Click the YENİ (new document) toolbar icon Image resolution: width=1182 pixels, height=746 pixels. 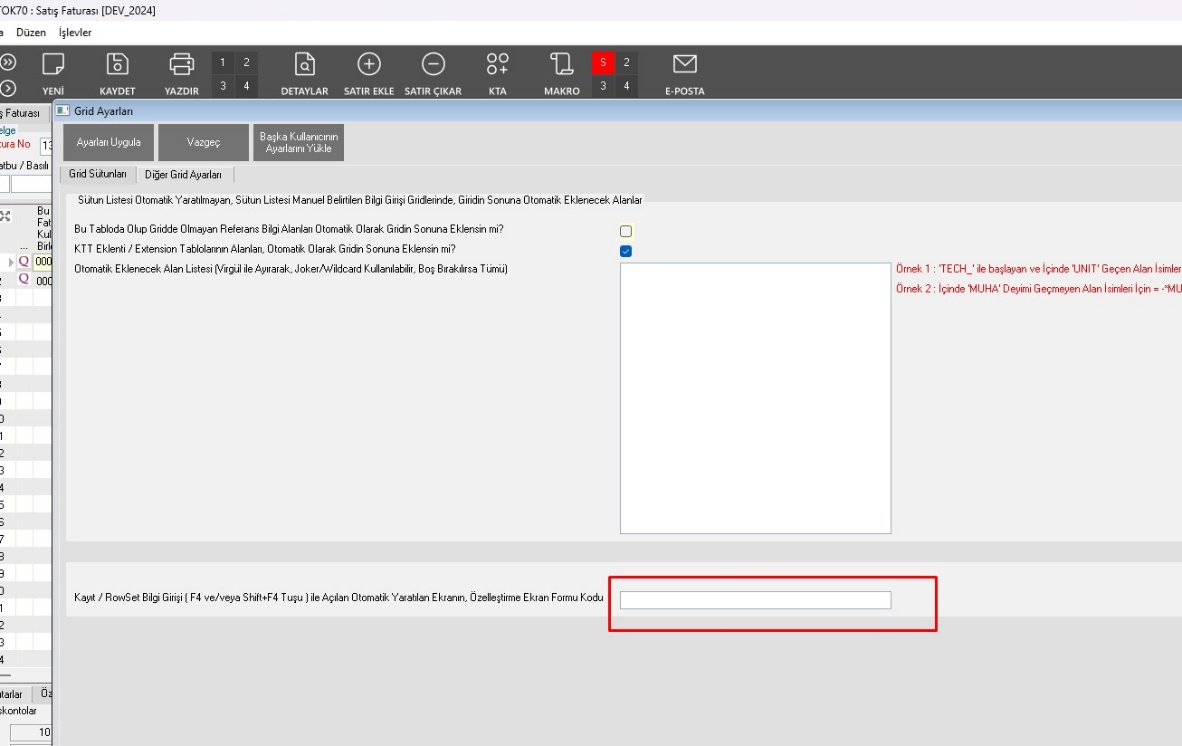point(53,65)
